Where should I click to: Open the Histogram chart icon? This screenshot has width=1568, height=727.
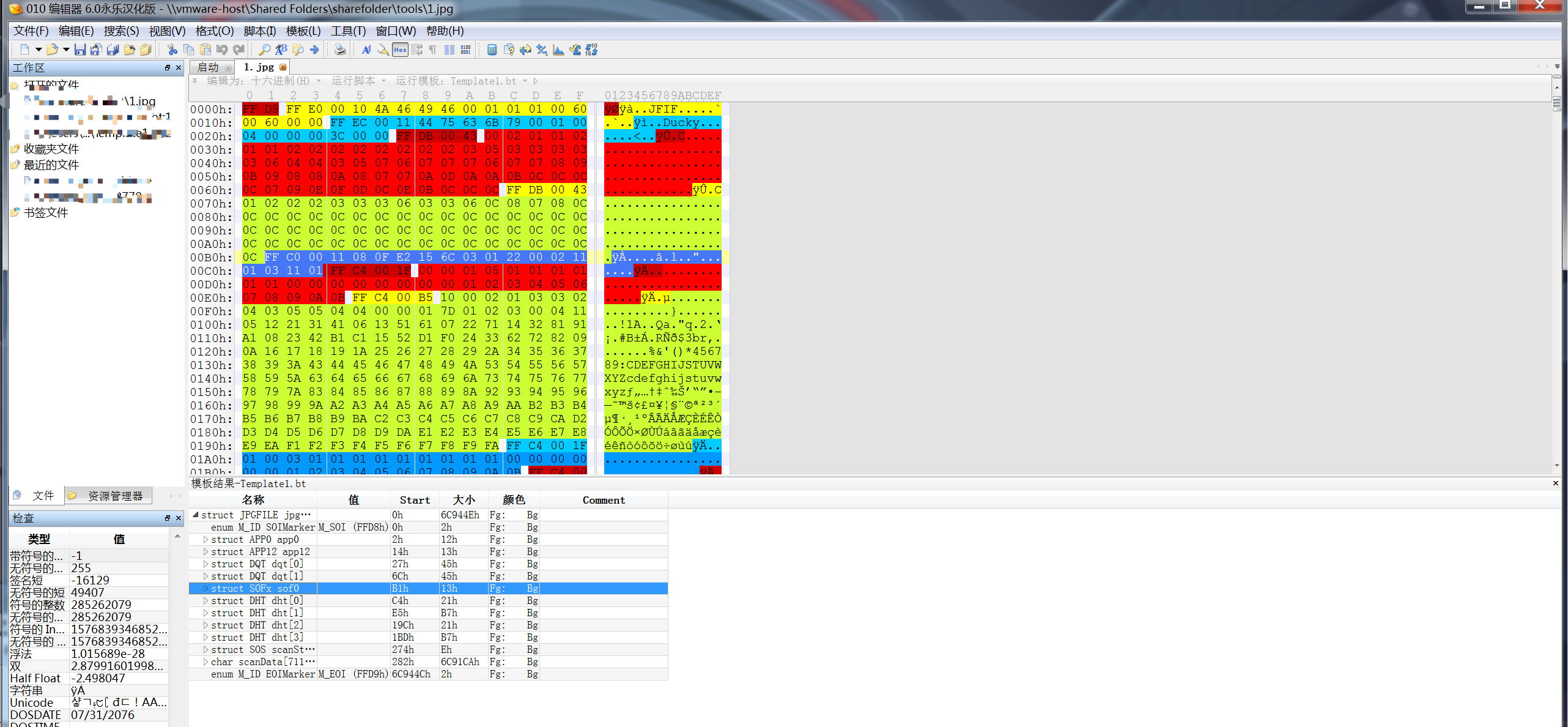tap(558, 50)
